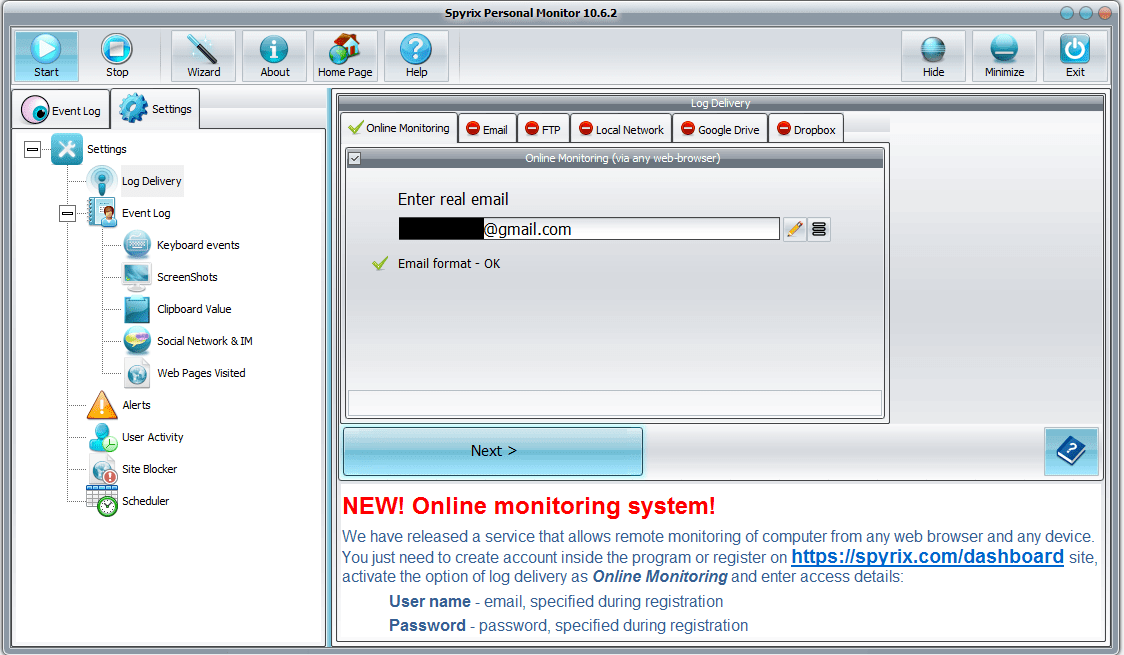The image size is (1124, 655).
Task: Open Social Network & IM settings
Action: click(204, 341)
